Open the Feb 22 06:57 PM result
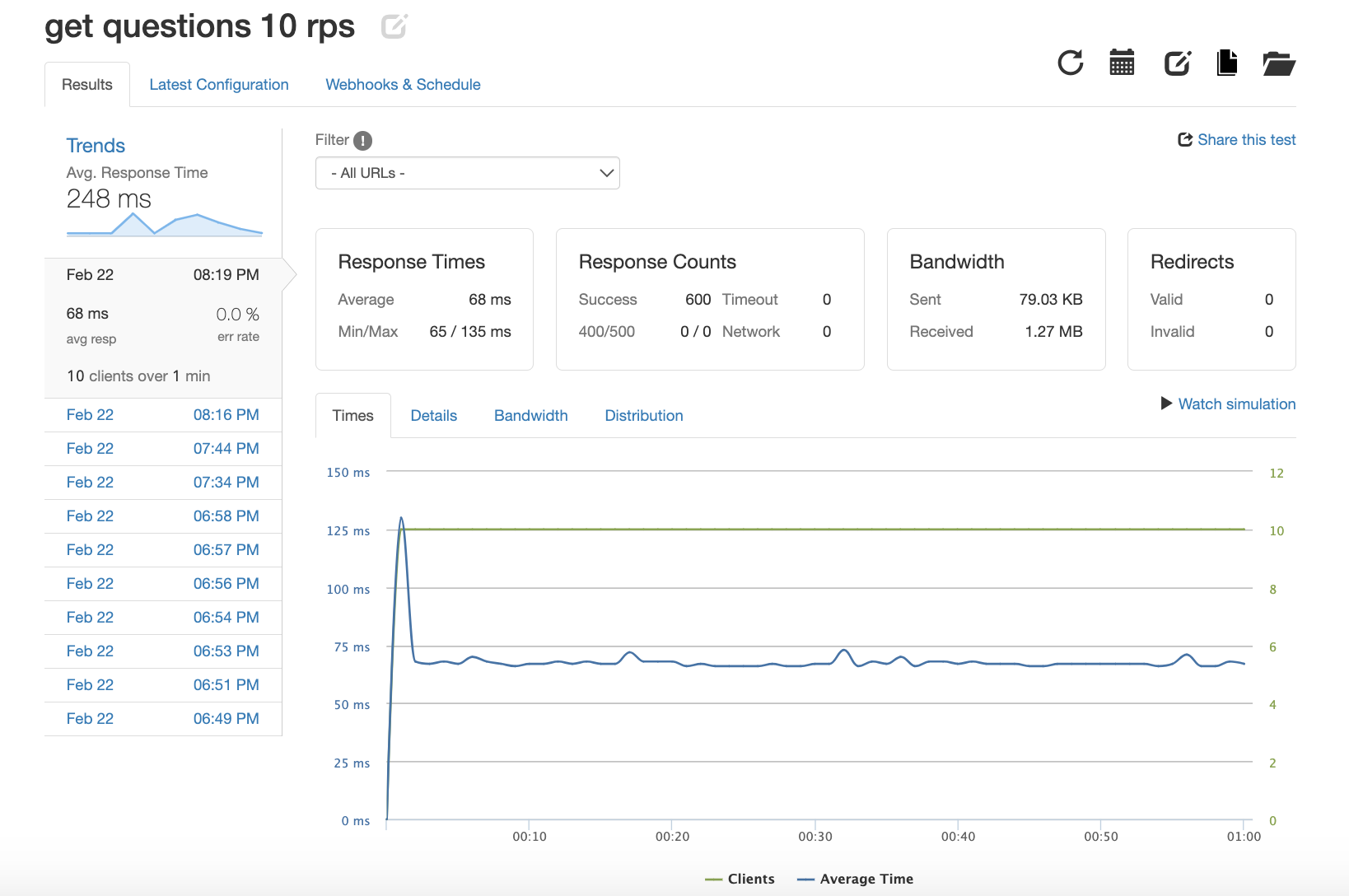The height and width of the screenshot is (896, 1349). pos(163,550)
